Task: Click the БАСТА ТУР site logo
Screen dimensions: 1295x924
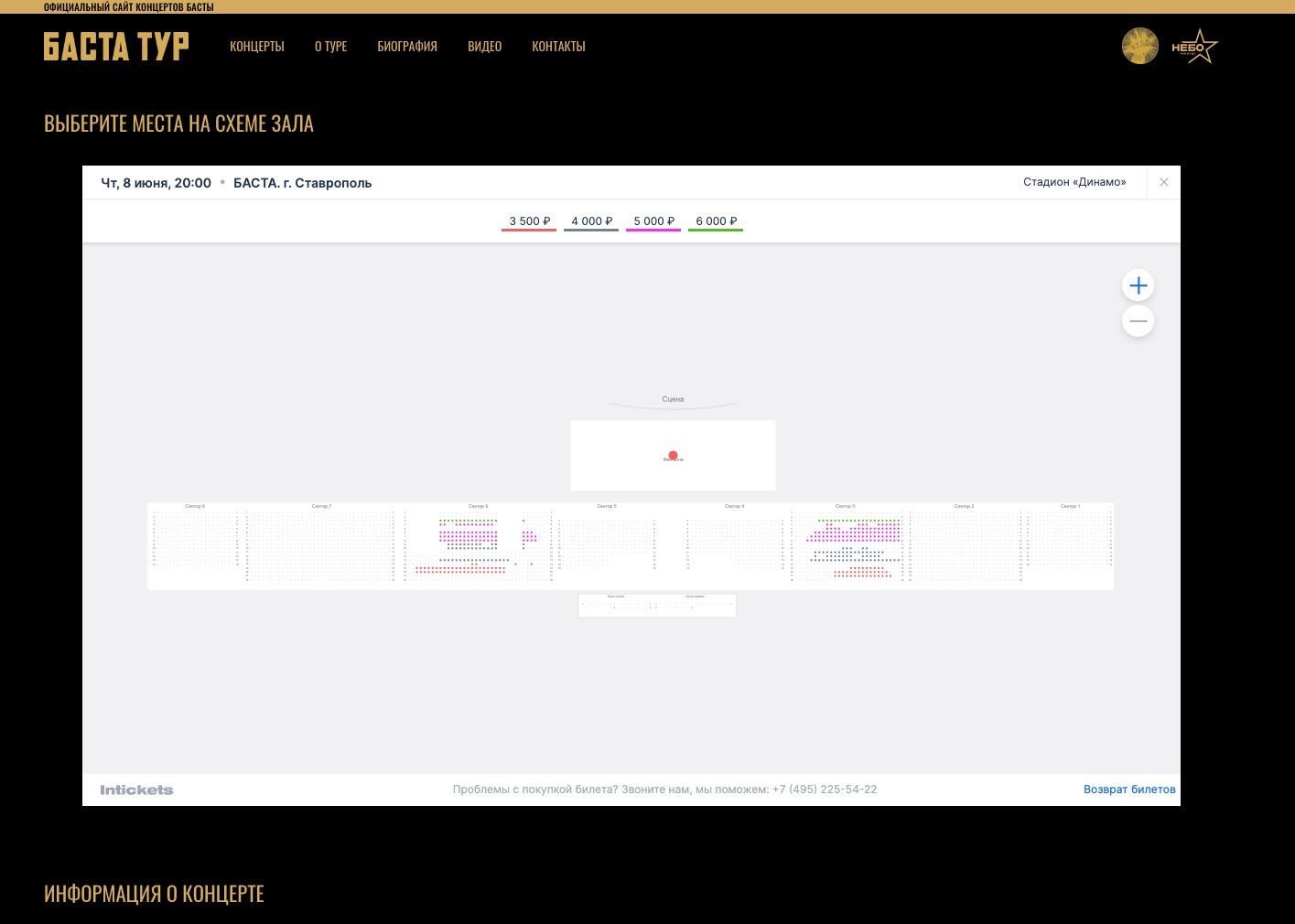Action: (x=116, y=46)
